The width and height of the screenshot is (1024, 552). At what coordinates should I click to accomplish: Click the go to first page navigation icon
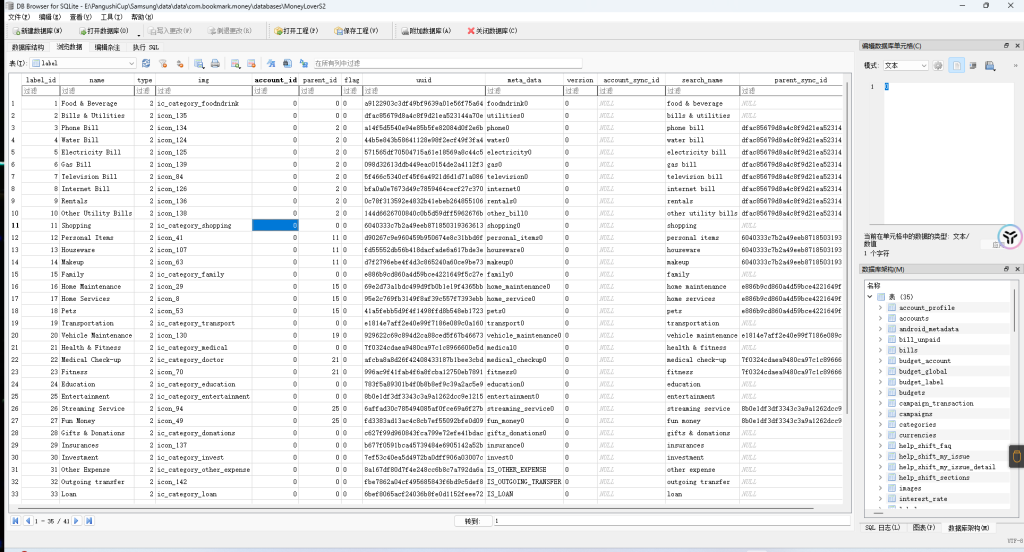pos(15,521)
